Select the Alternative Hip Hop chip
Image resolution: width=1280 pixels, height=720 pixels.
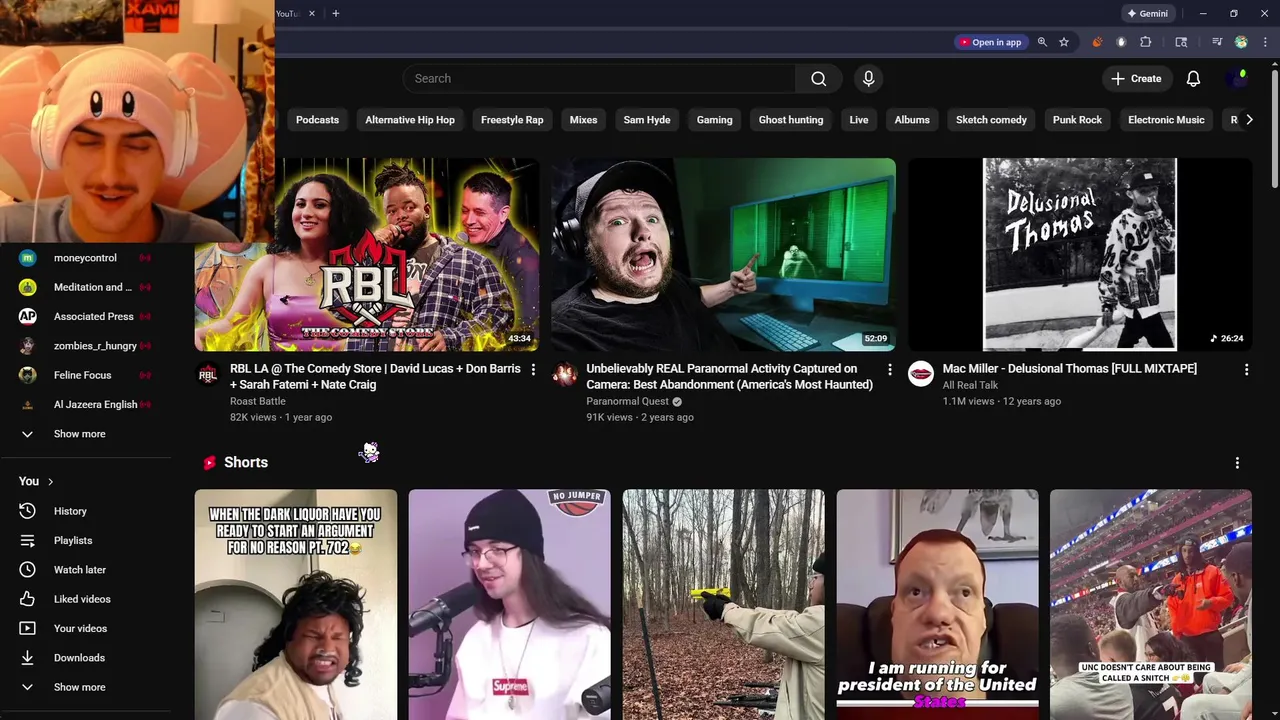pos(410,120)
